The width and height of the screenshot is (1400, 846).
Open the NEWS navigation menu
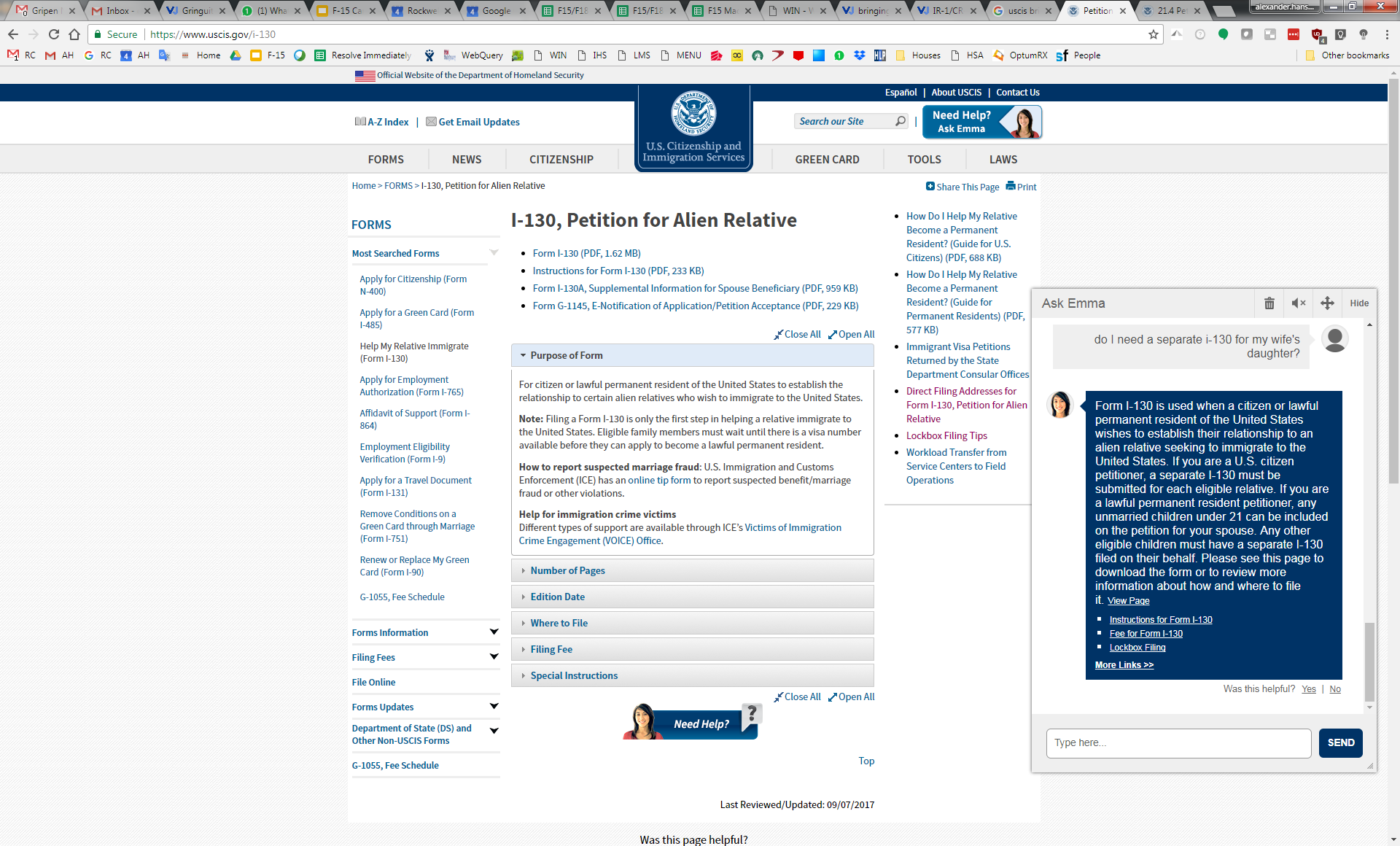(467, 159)
